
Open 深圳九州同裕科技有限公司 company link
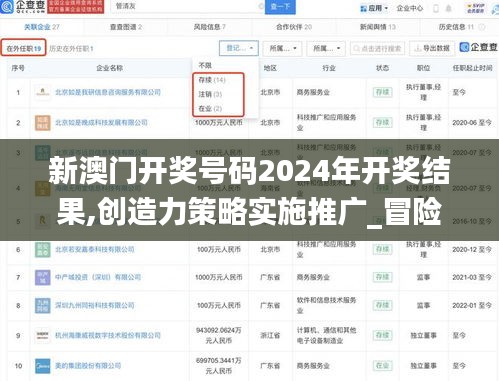point(95,305)
